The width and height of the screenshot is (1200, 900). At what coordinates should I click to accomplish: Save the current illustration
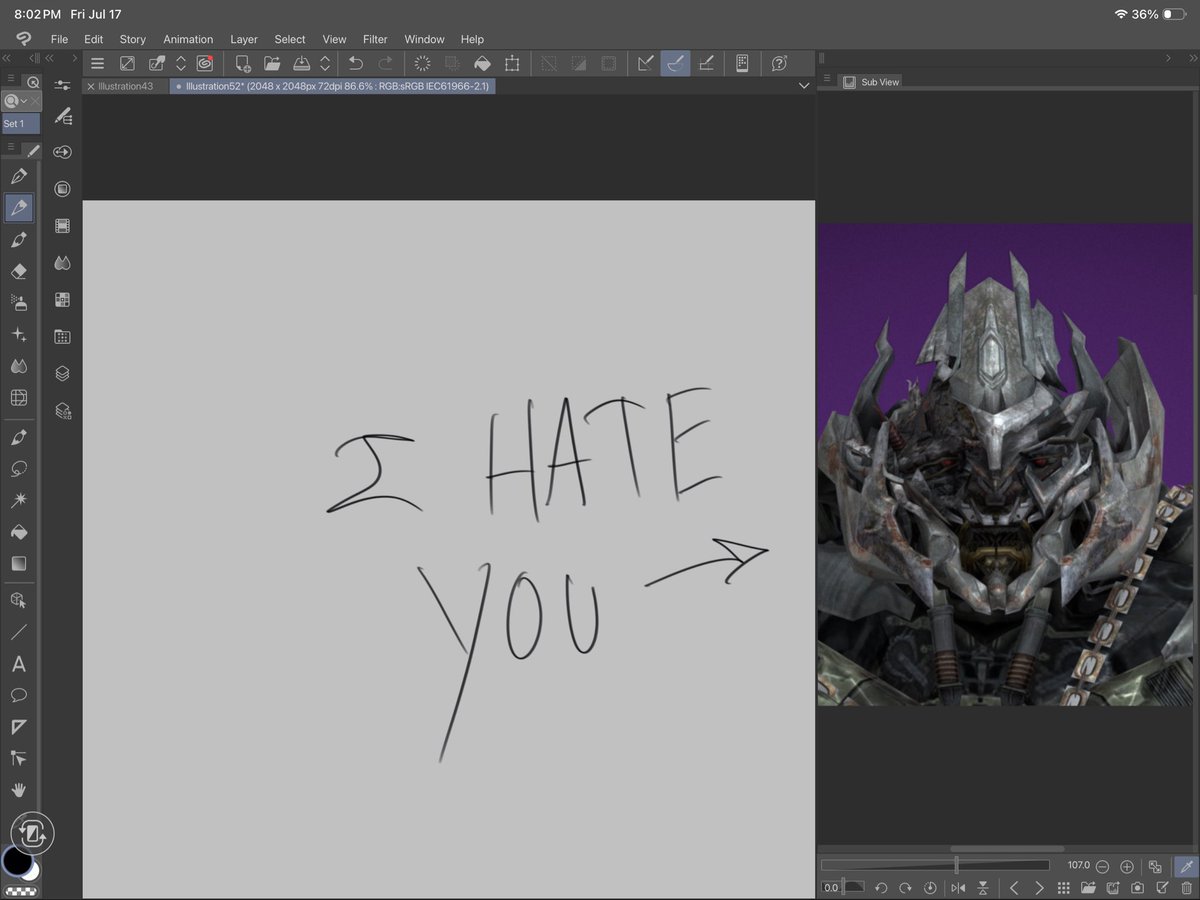point(301,63)
